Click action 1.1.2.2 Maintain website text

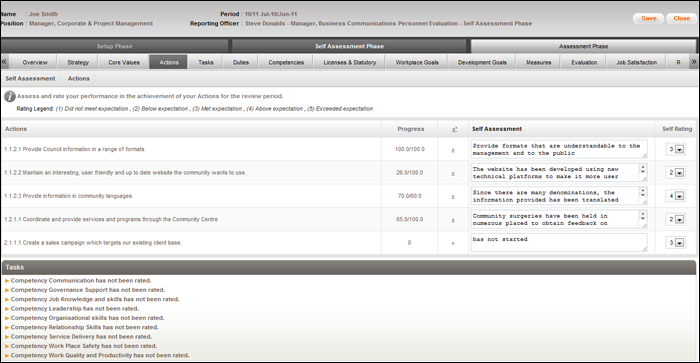[x=125, y=173]
